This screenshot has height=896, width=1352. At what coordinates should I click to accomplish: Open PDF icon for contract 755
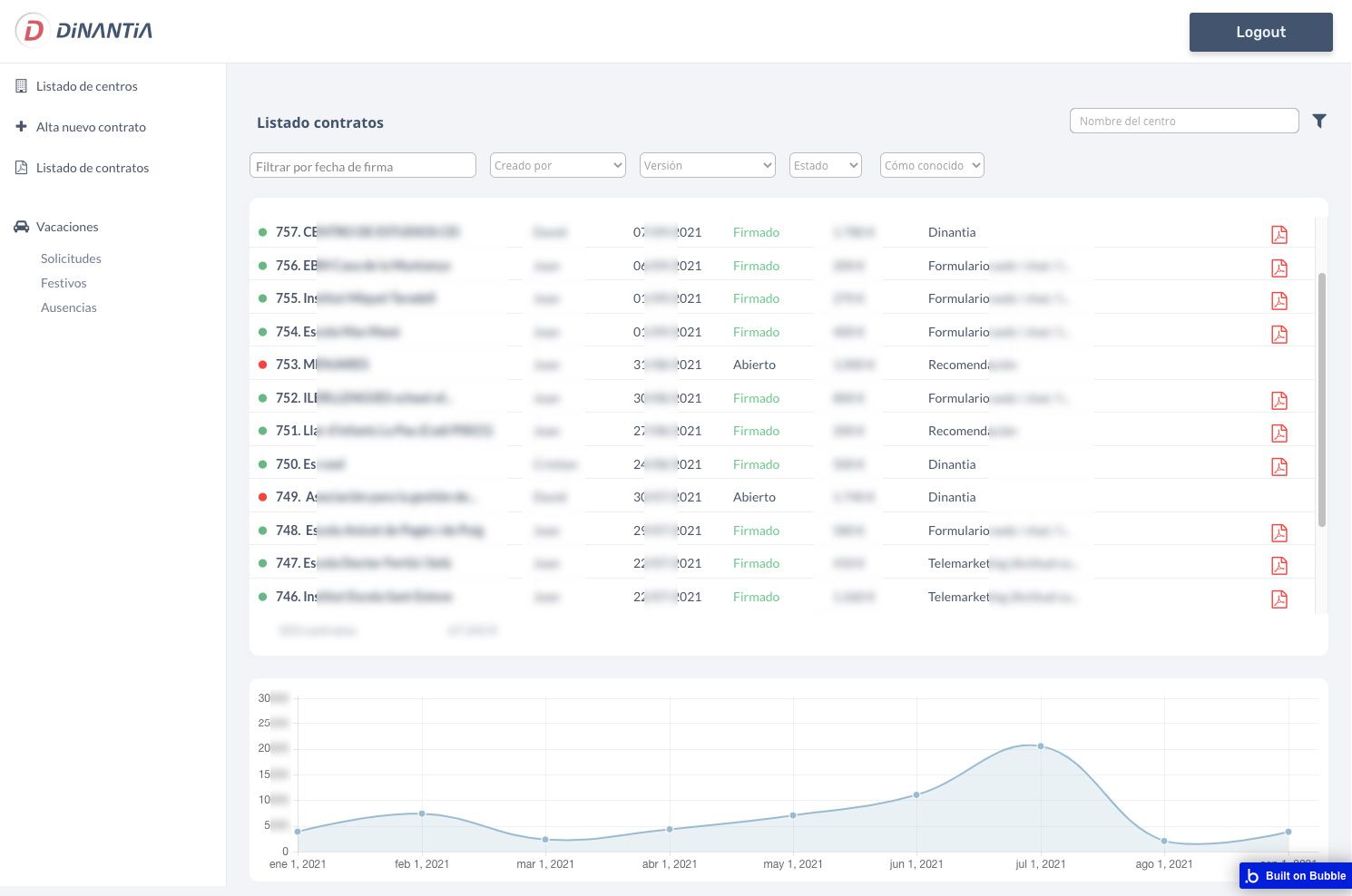coord(1279,301)
